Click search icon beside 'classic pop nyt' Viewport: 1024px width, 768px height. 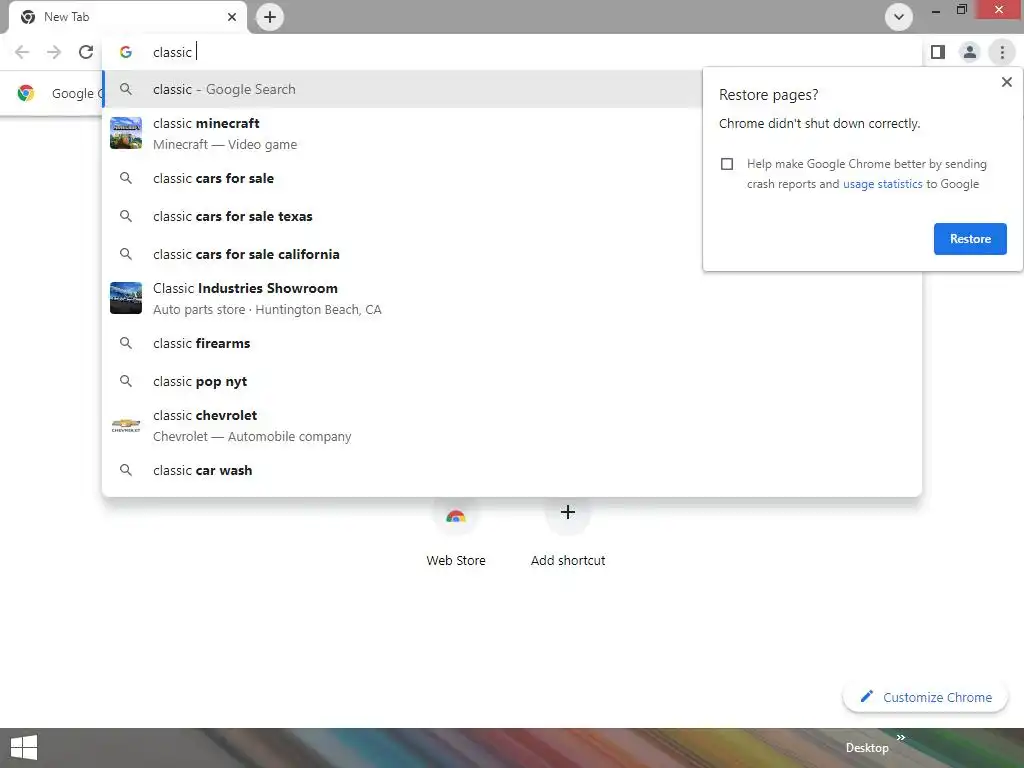(x=126, y=381)
